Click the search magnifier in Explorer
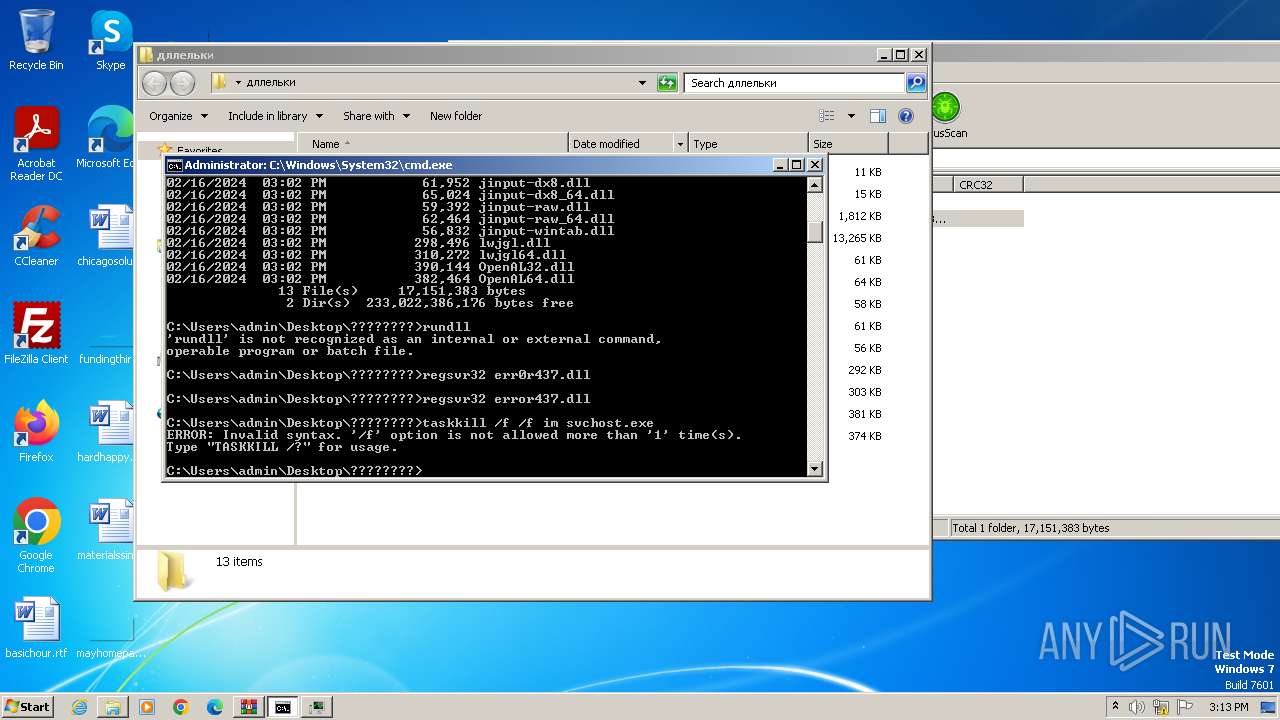 click(x=916, y=83)
